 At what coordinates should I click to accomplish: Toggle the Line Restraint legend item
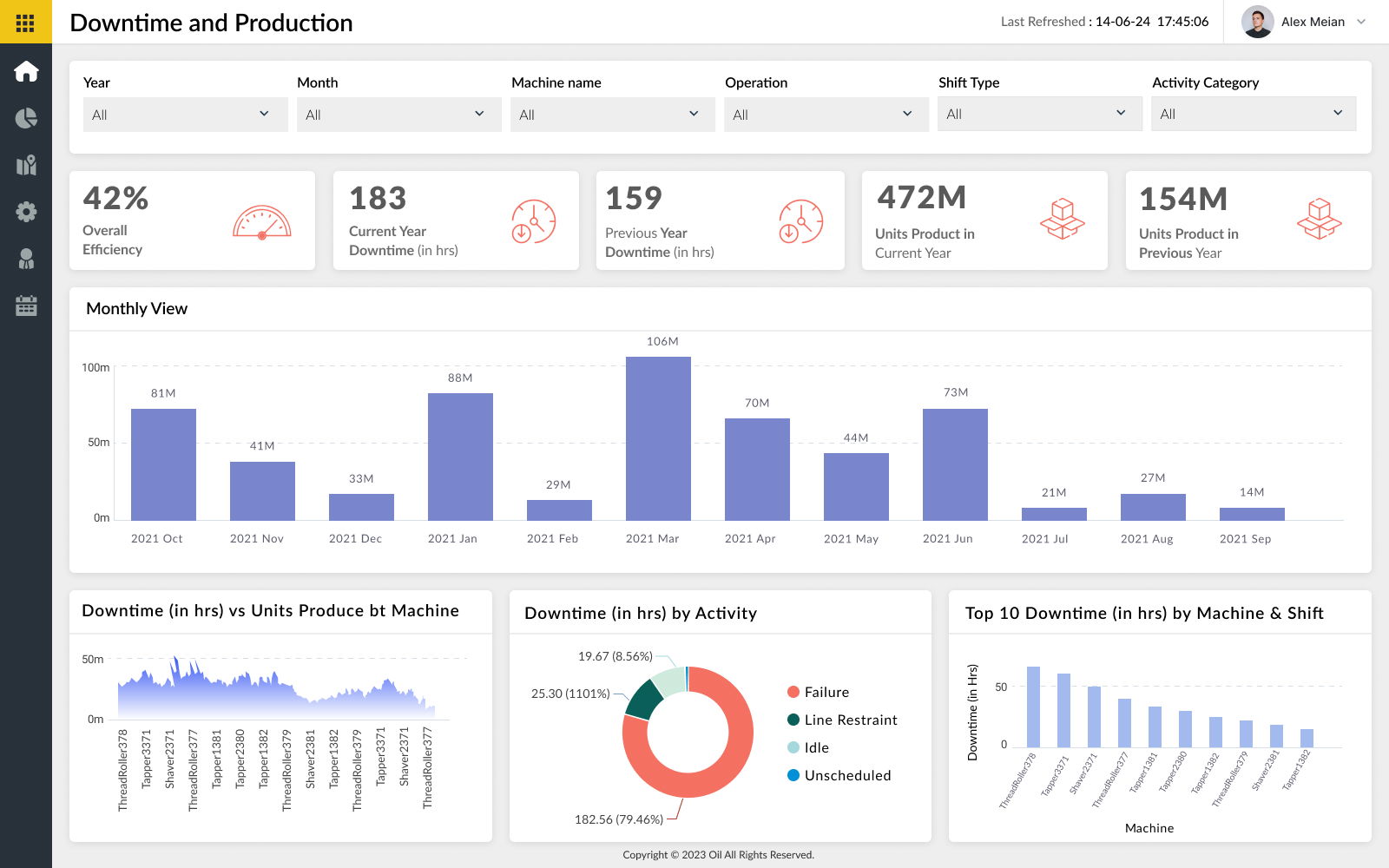coord(841,720)
